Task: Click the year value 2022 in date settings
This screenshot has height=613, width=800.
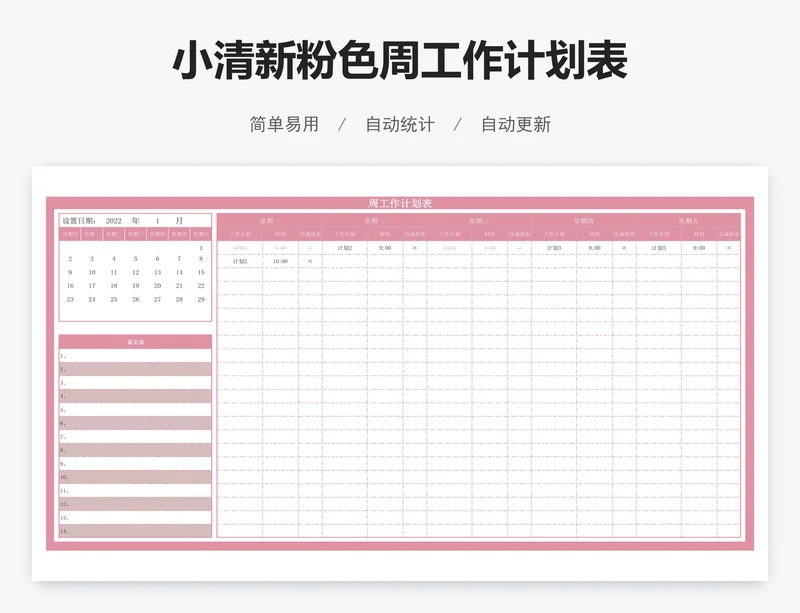Action: pyautogui.click(x=113, y=221)
